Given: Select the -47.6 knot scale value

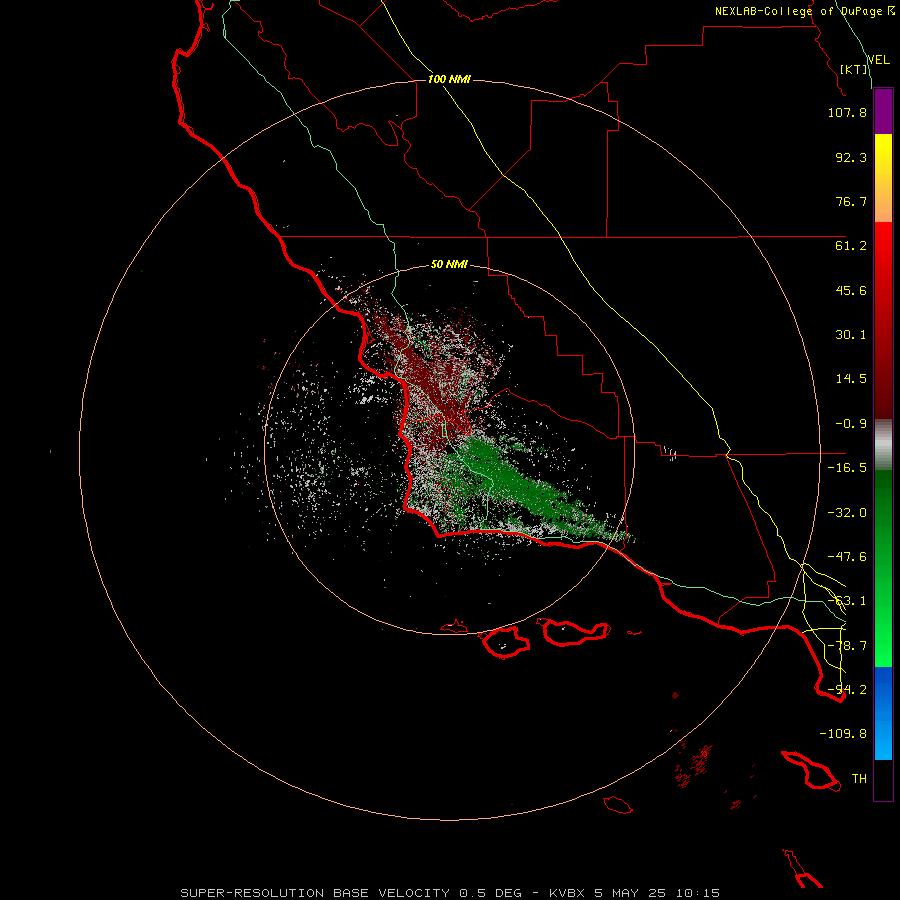Looking at the screenshot, I should 847,557.
